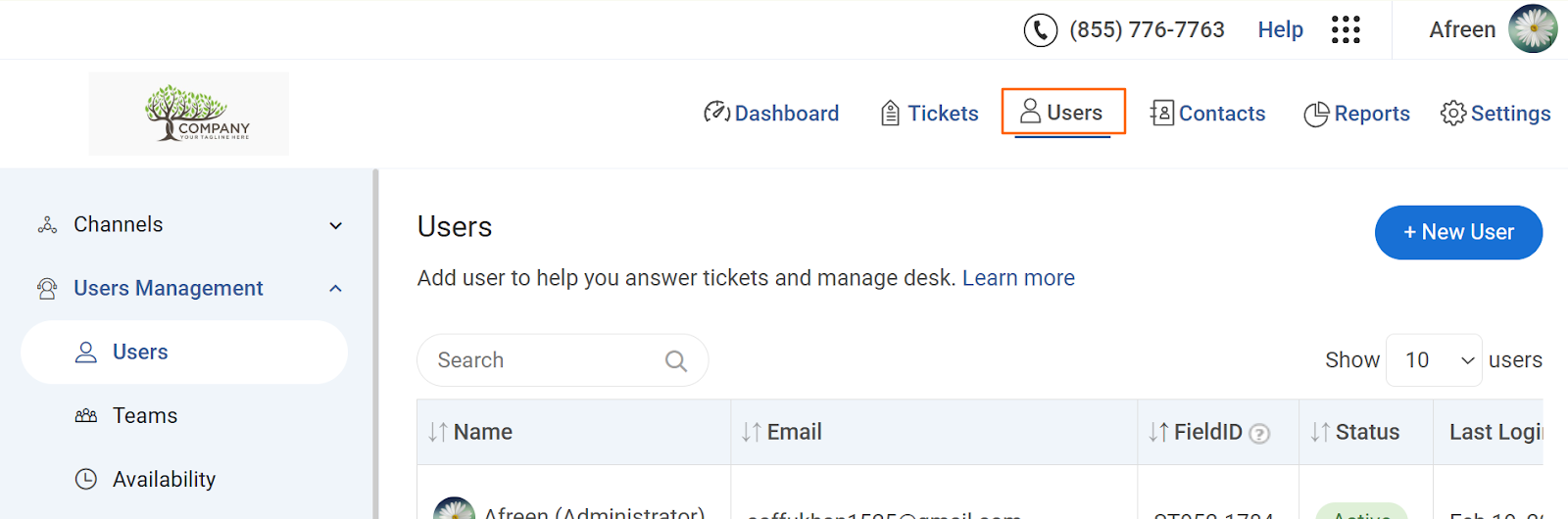This screenshot has height=519, width=1568.
Task: Expand the Channels sidebar section
Action: click(335, 225)
